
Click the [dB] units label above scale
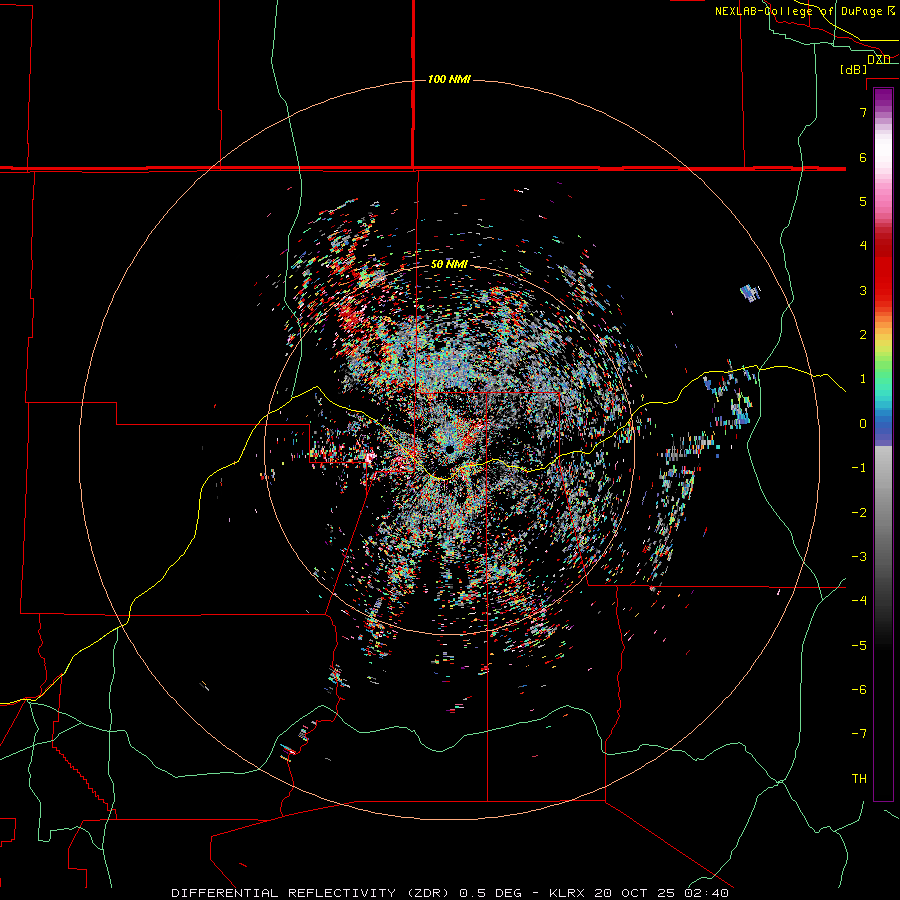(x=854, y=70)
